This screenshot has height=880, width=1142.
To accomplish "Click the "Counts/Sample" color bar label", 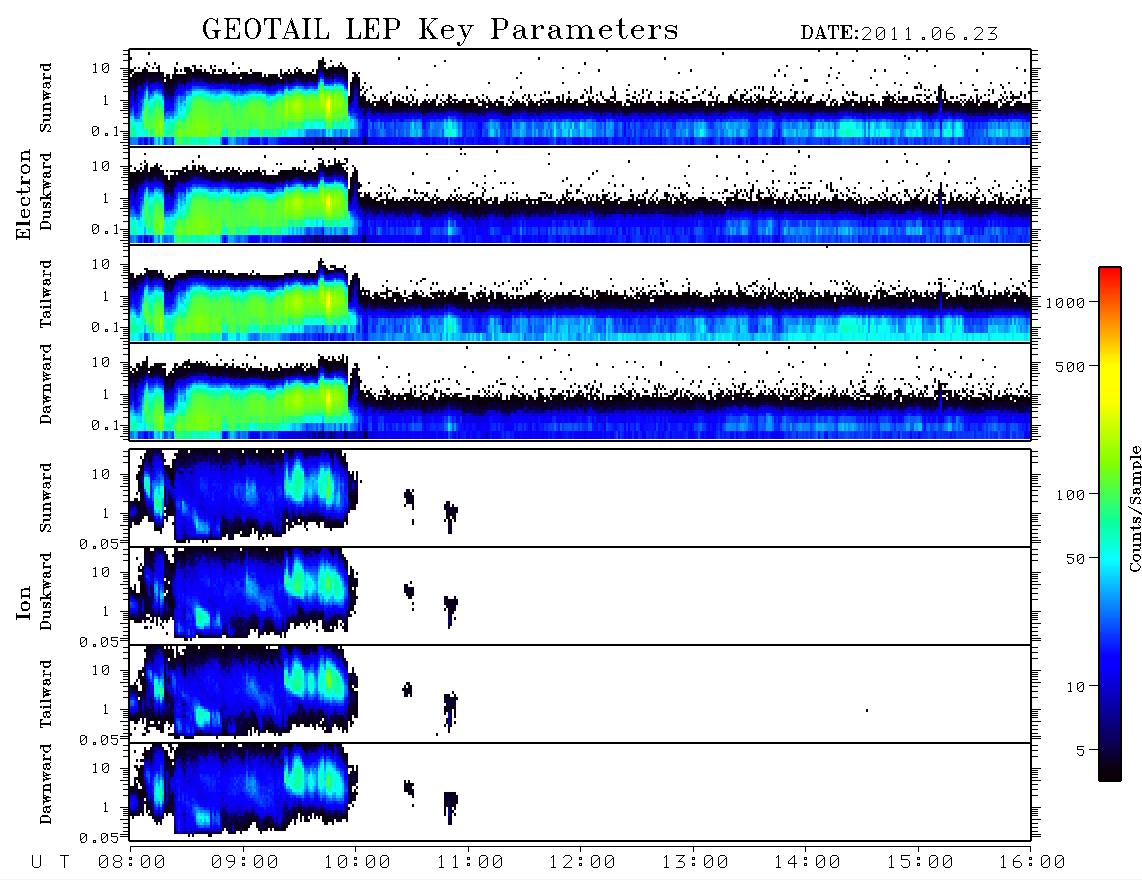I will point(1134,508).
